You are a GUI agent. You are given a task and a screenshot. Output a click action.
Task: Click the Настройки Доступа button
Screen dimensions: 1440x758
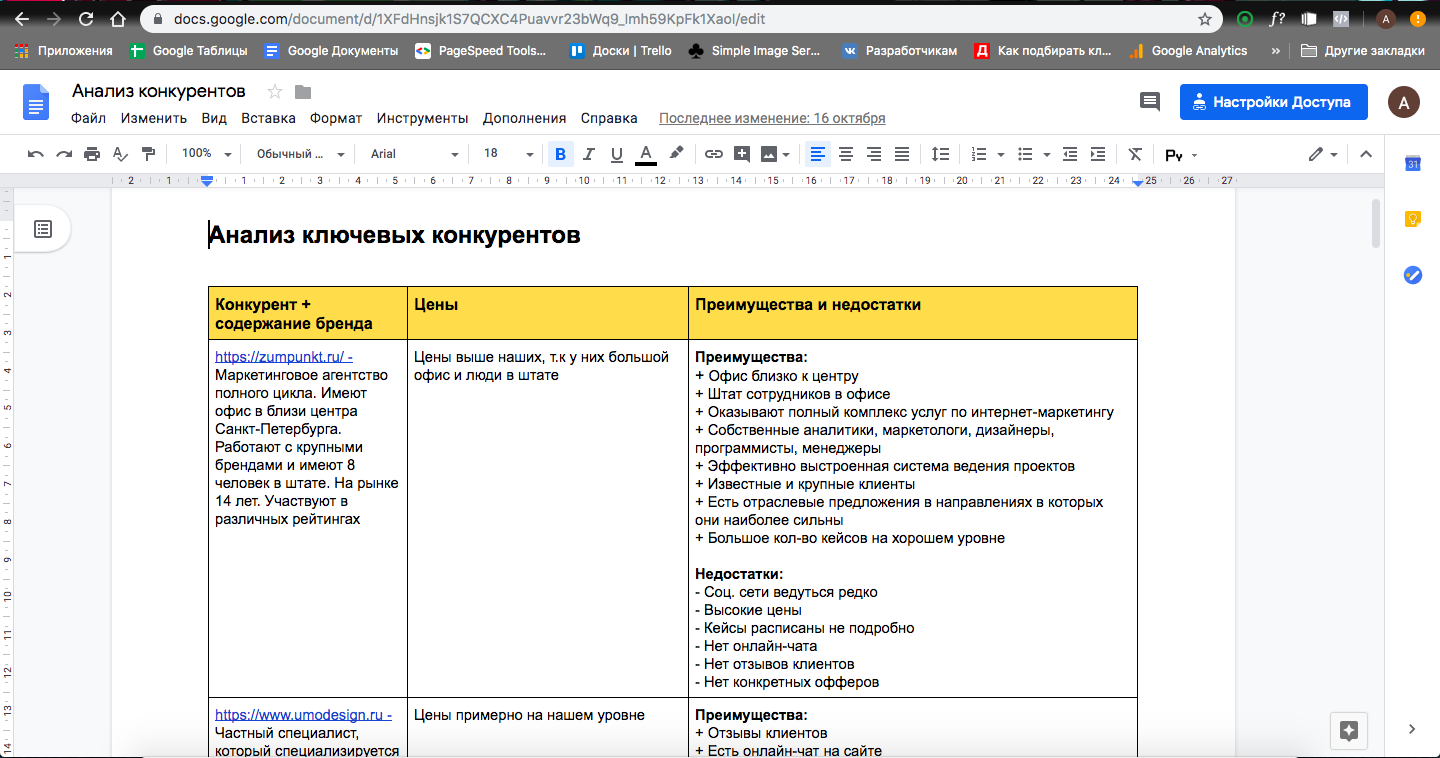click(1273, 102)
